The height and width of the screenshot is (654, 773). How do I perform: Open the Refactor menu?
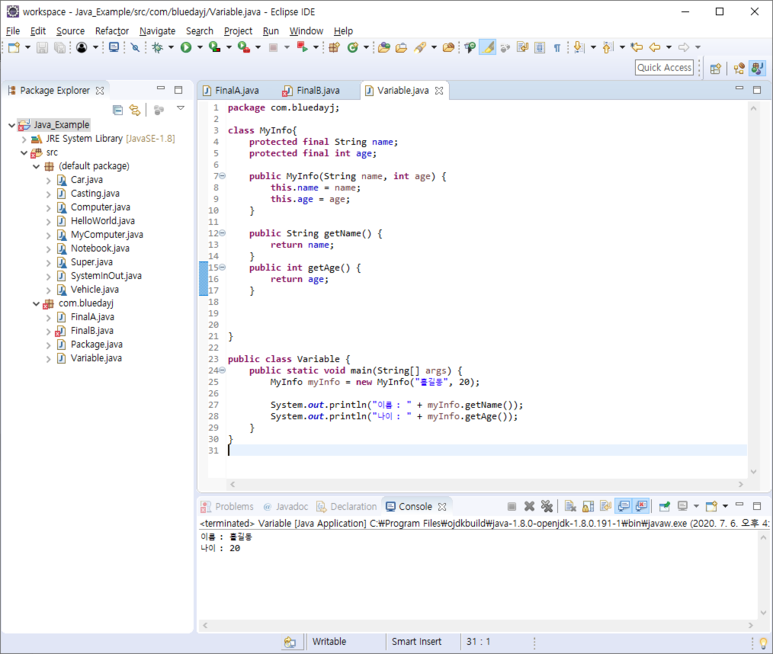coord(112,31)
